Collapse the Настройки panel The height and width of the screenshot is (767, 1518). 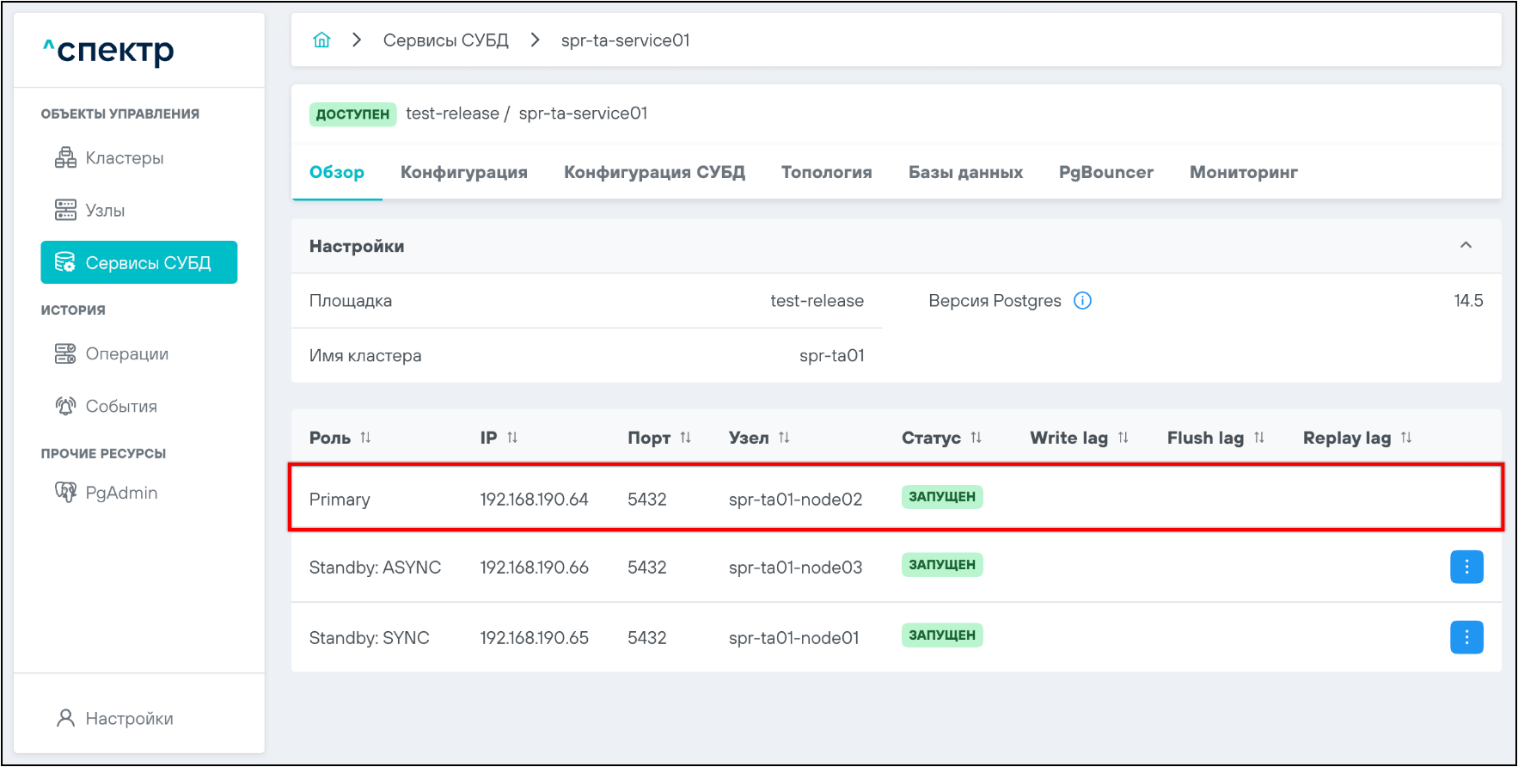tap(1465, 246)
